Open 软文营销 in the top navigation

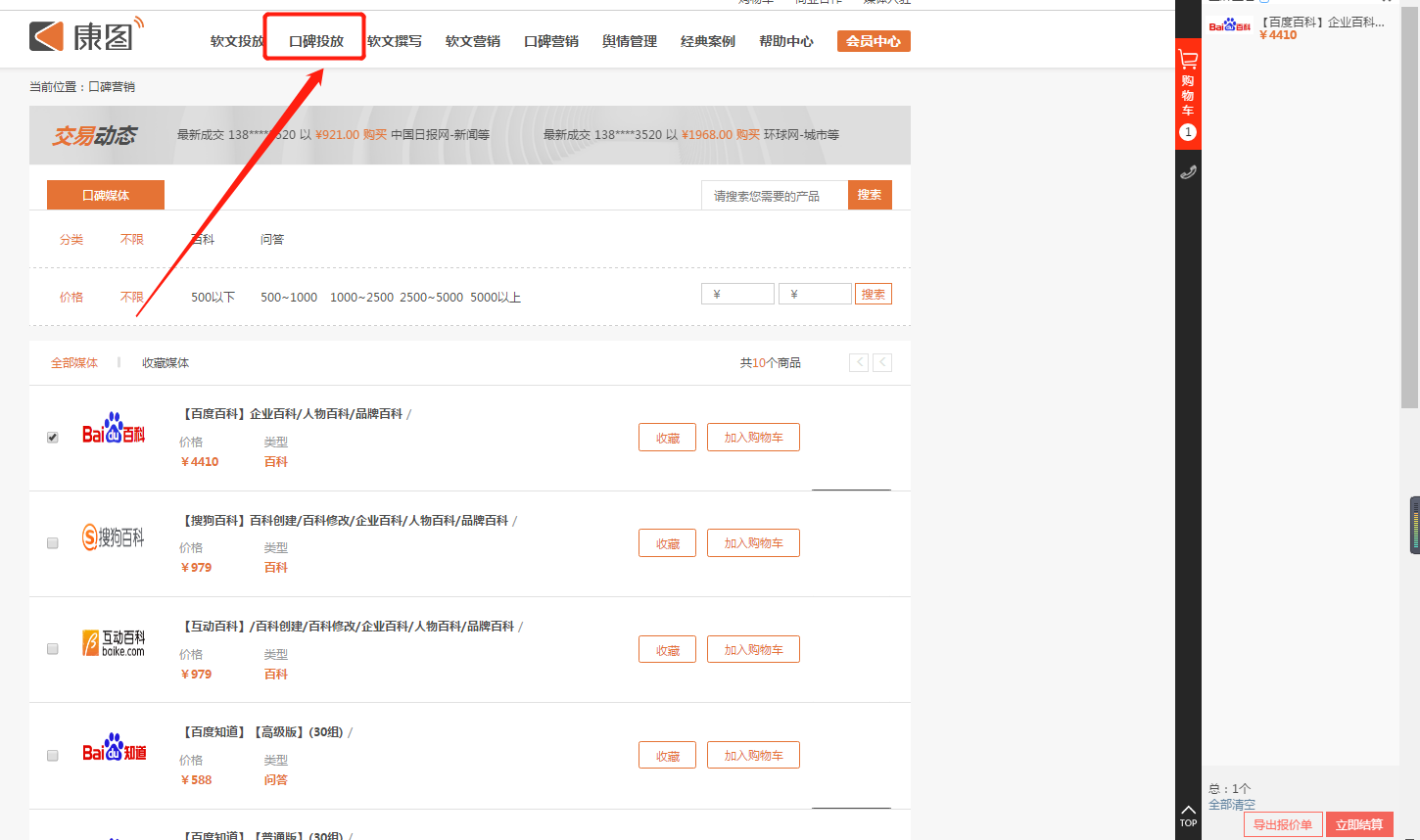(473, 41)
